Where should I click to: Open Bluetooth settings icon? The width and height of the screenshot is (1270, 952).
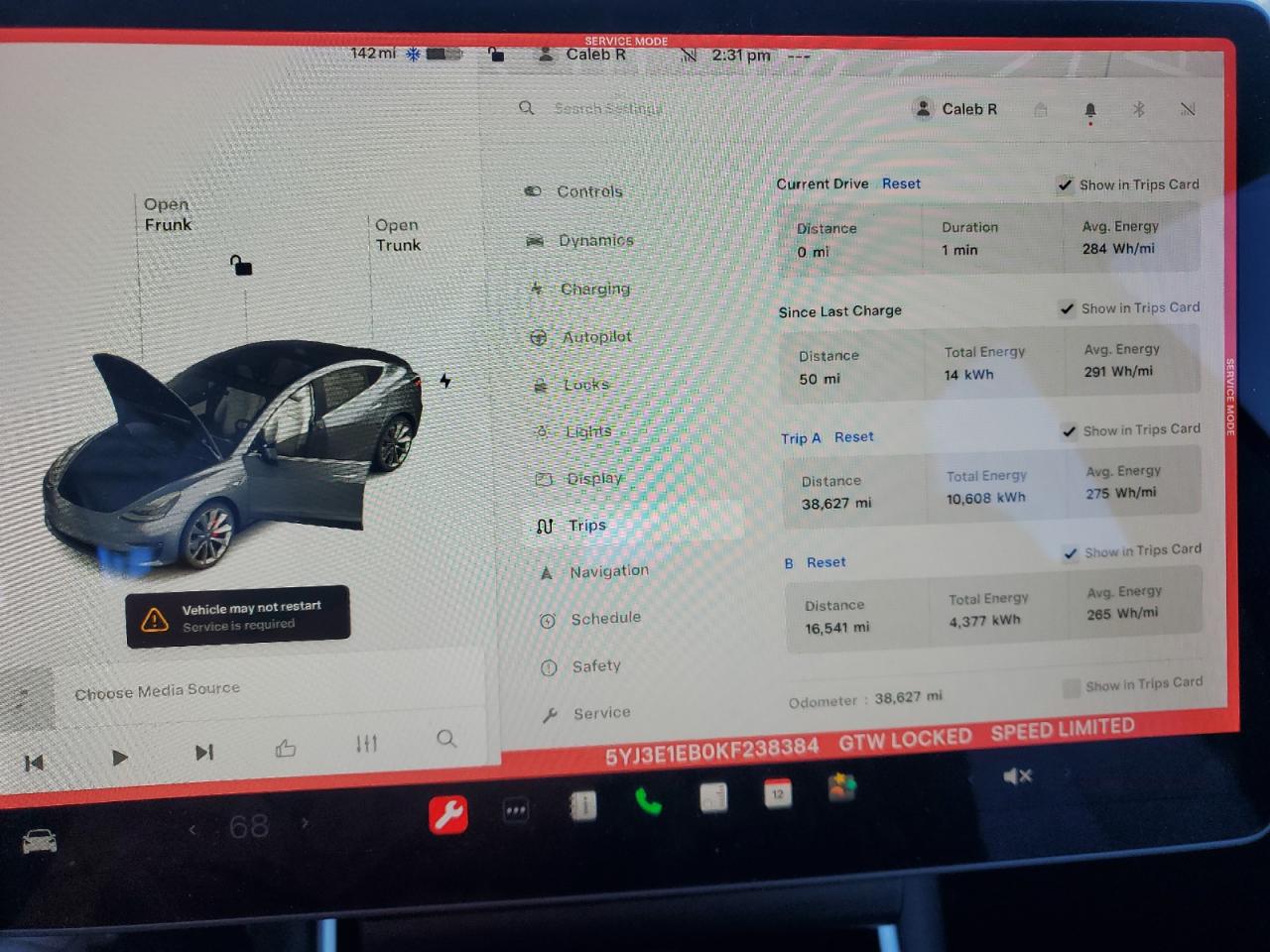[x=1139, y=109]
